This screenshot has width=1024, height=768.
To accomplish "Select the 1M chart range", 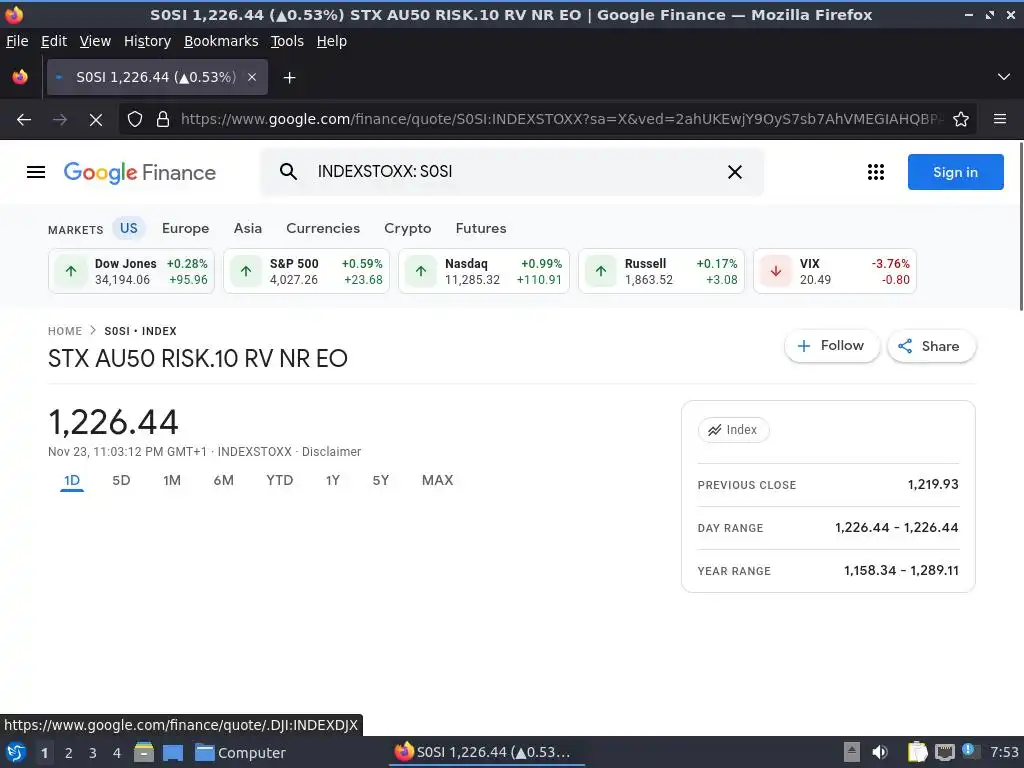I will click(x=172, y=481).
